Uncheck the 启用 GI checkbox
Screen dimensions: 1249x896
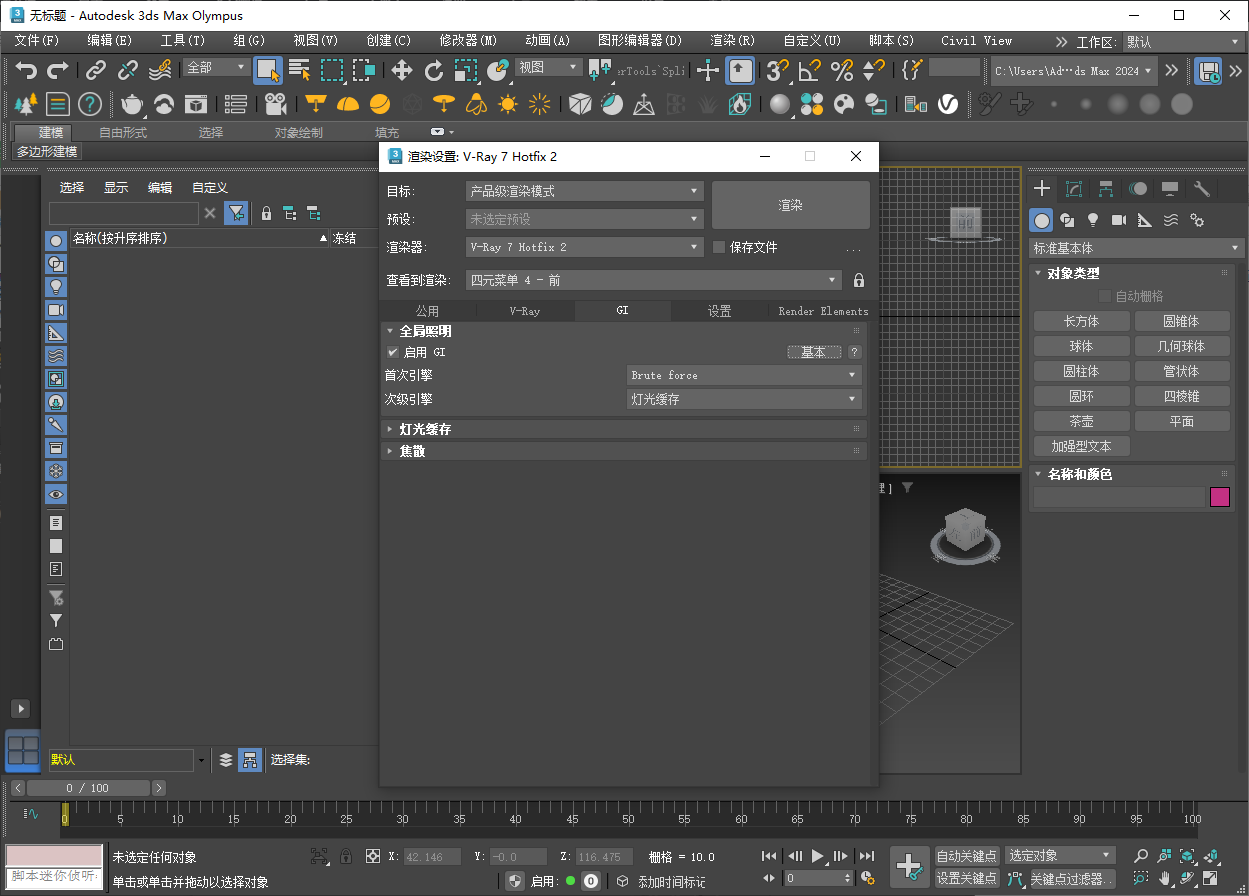(x=393, y=352)
